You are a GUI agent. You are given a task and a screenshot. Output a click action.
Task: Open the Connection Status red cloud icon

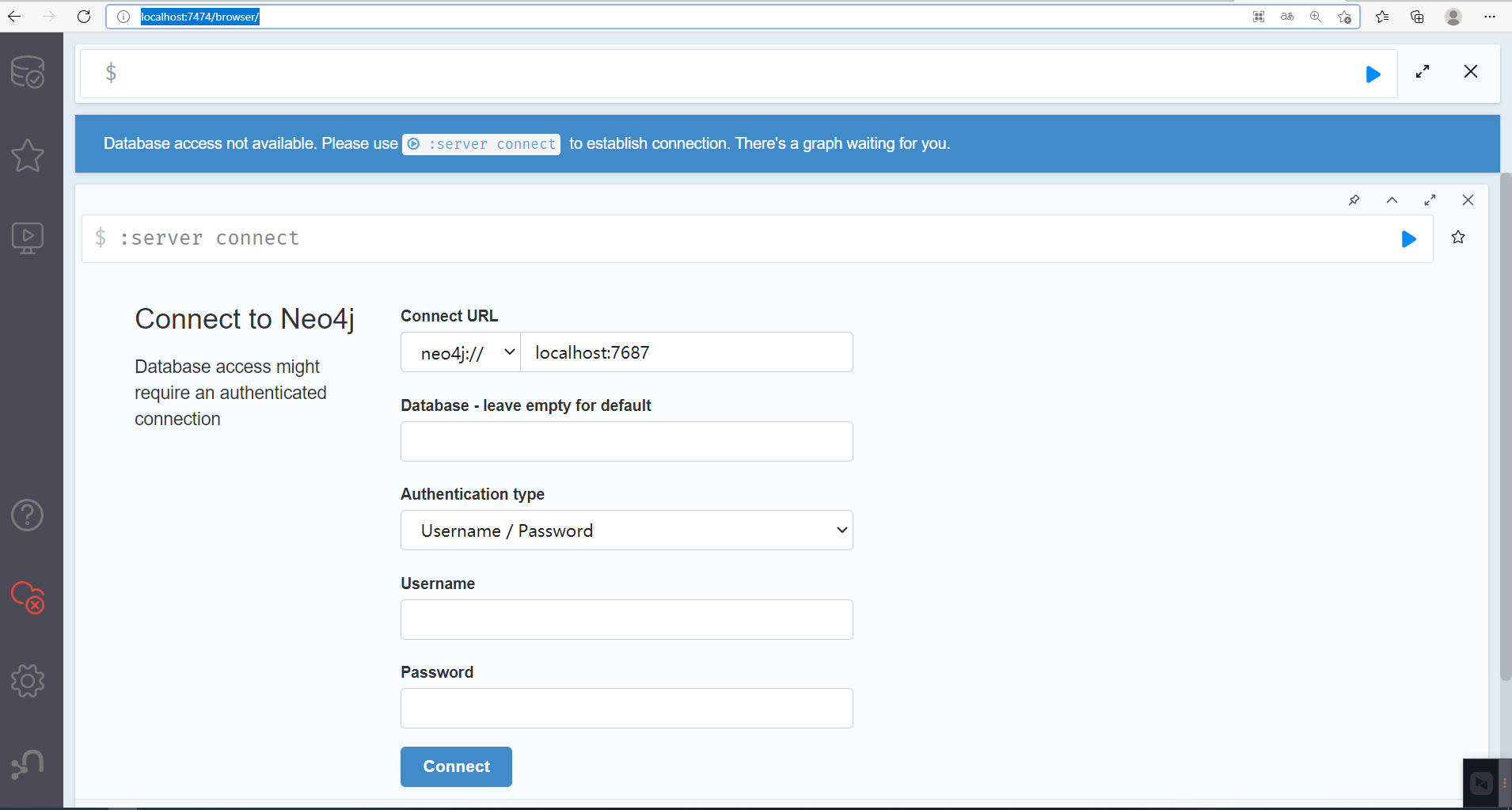coord(28,598)
